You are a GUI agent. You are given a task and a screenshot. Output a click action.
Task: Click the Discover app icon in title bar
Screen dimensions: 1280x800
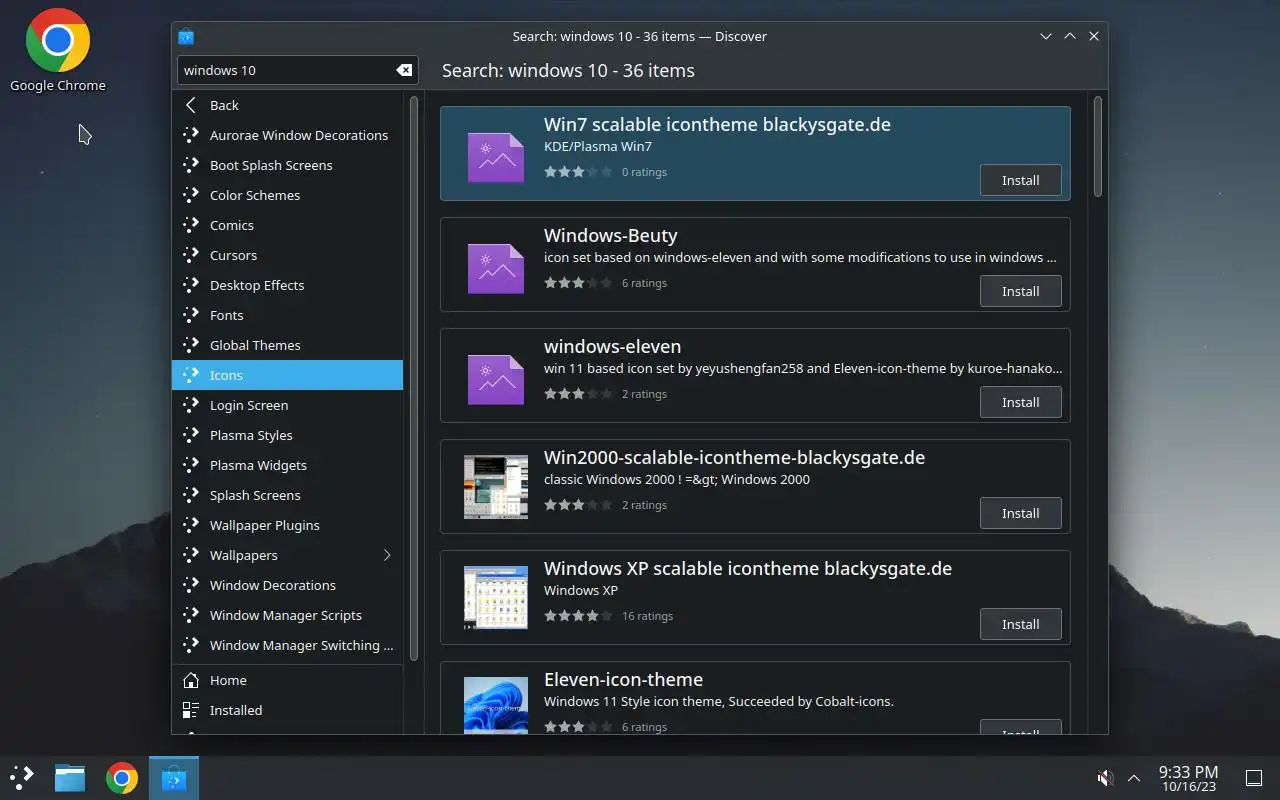click(x=186, y=36)
